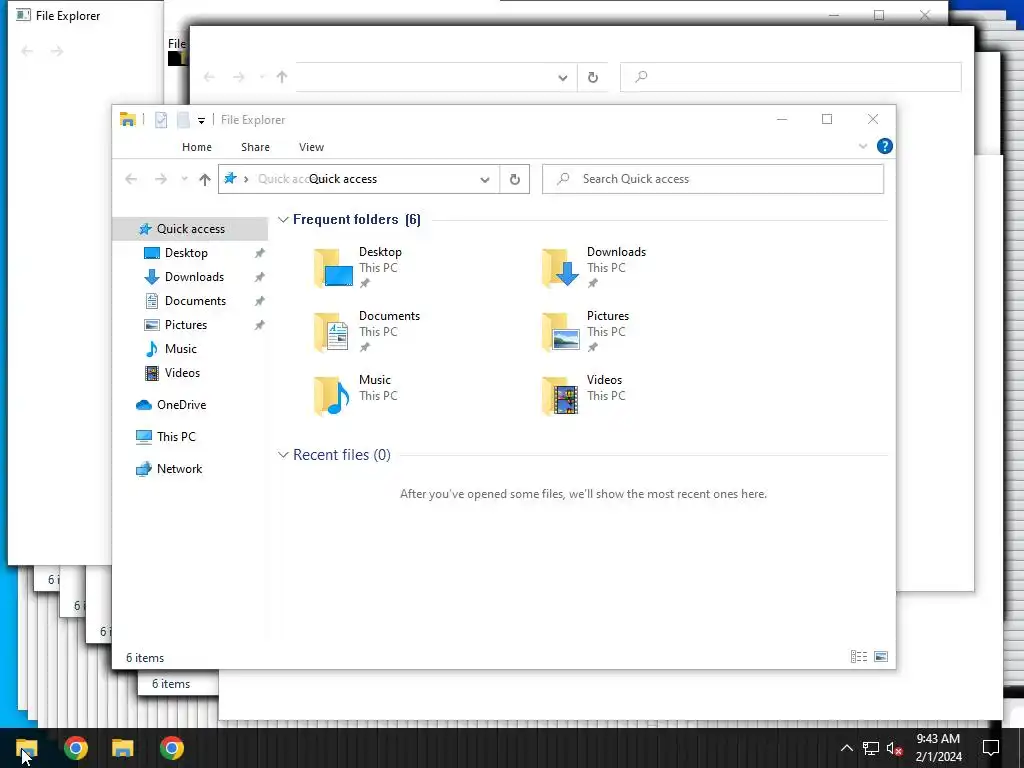Select Quick access in navigation pane
Image resolution: width=1024 pixels, height=768 pixels.
click(x=190, y=229)
